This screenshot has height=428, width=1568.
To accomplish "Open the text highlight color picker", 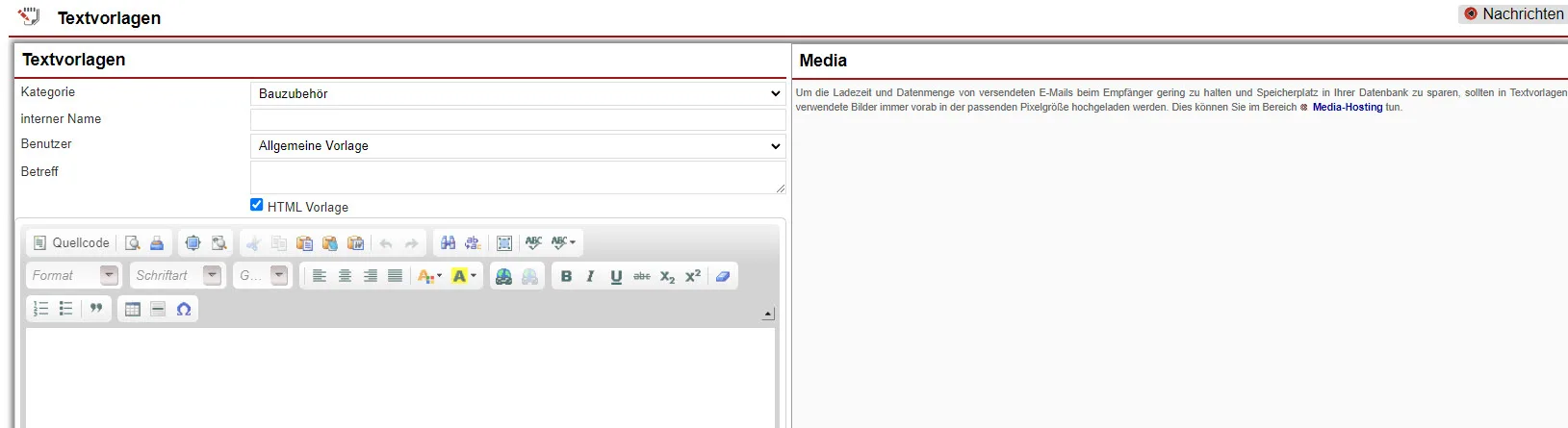I will tap(464, 276).
